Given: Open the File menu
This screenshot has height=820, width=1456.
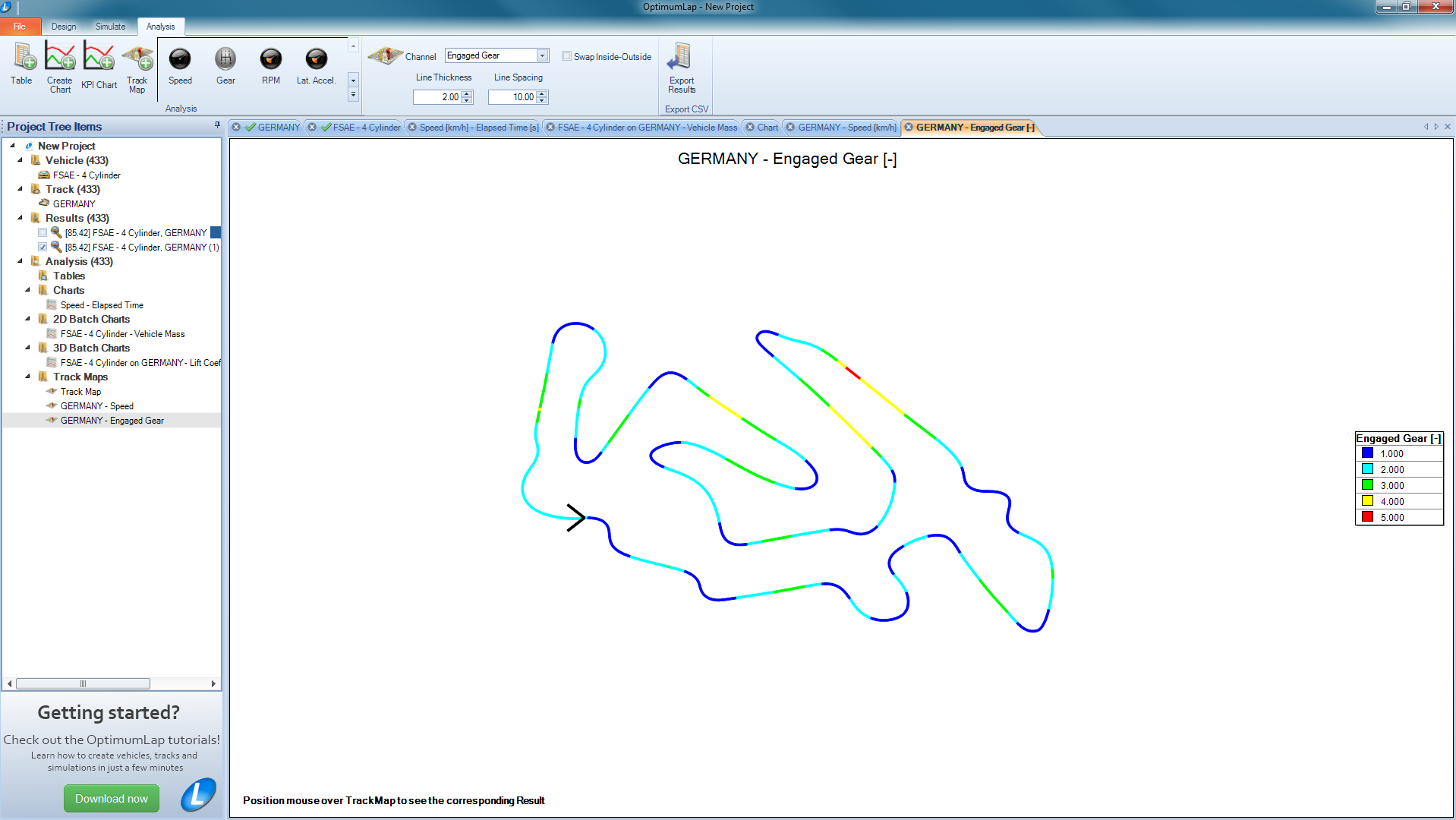Looking at the screenshot, I should tap(19, 26).
